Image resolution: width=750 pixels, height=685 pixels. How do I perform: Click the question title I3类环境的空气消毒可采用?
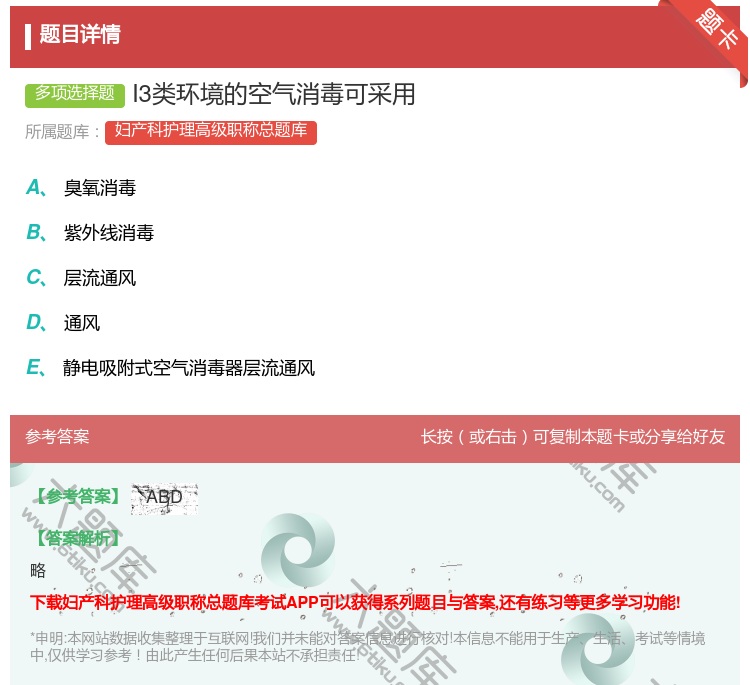(x=274, y=94)
